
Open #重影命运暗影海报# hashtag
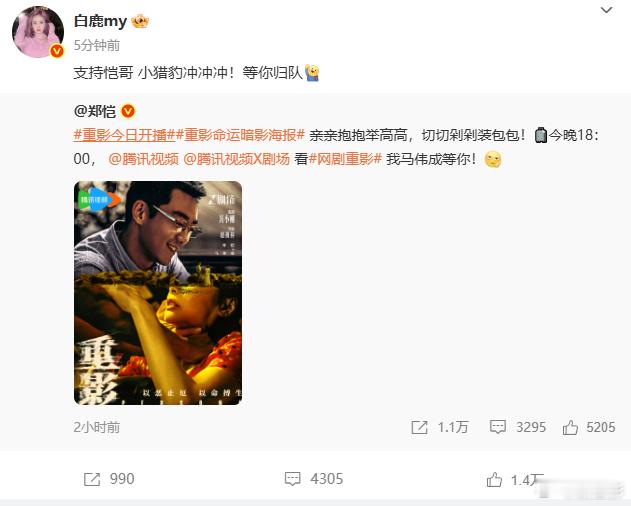pos(240,135)
